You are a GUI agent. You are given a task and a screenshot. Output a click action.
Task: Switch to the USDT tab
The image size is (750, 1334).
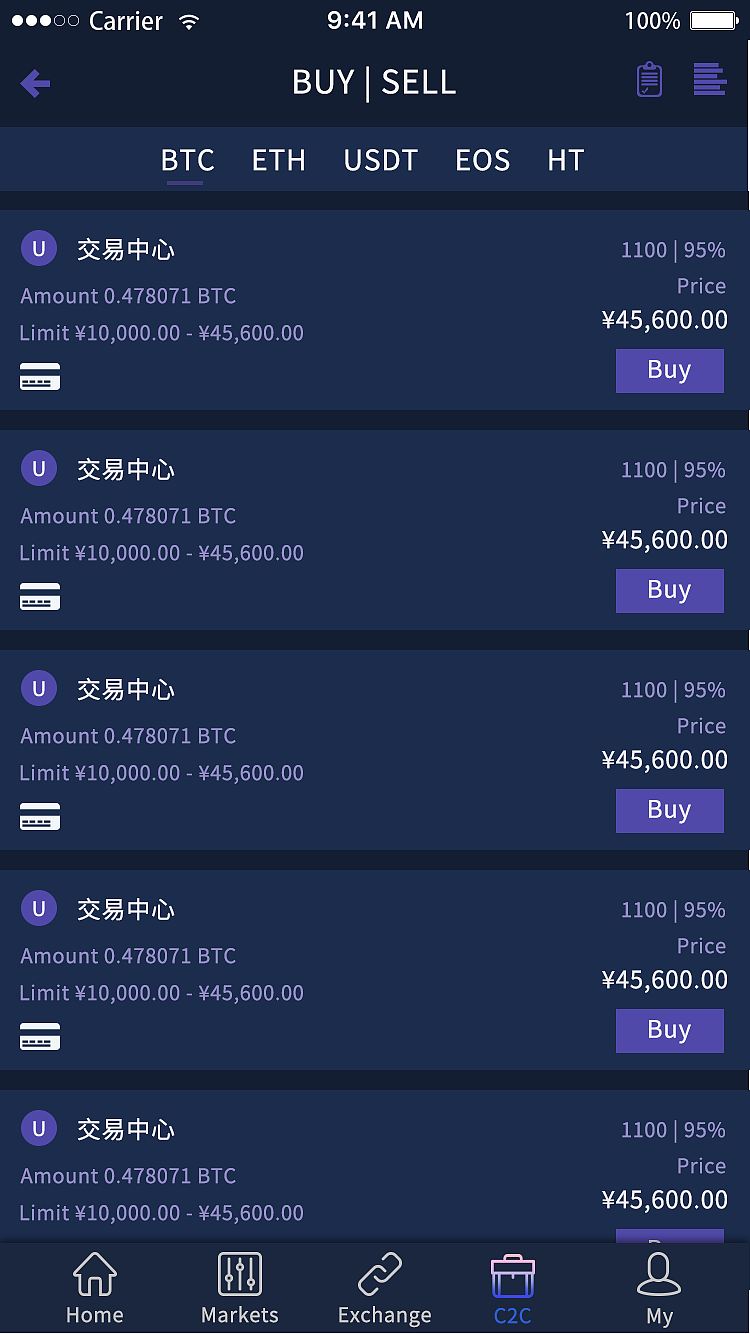(380, 160)
